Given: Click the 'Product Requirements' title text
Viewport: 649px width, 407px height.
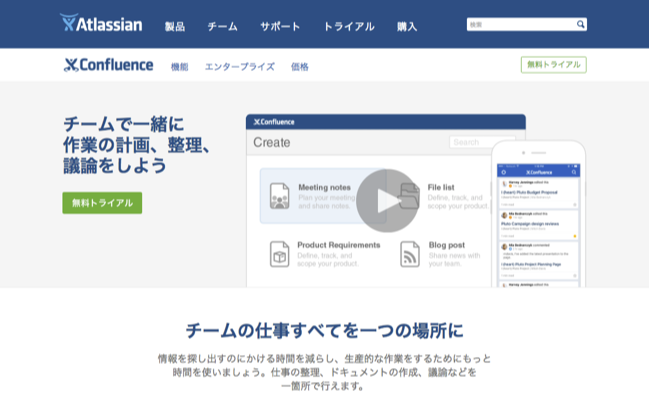Looking at the screenshot, I should (x=339, y=245).
